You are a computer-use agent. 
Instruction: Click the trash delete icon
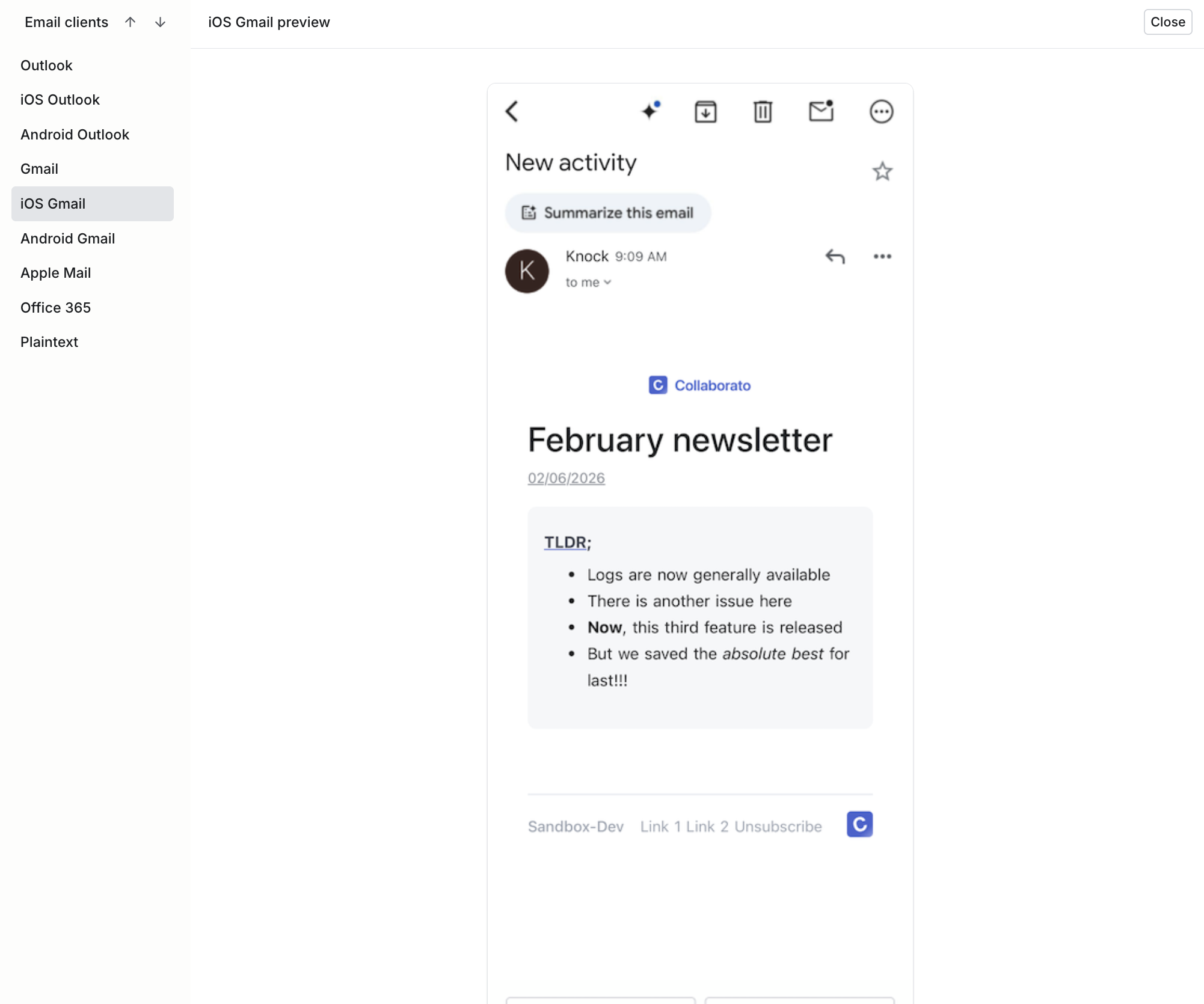(763, 111)
